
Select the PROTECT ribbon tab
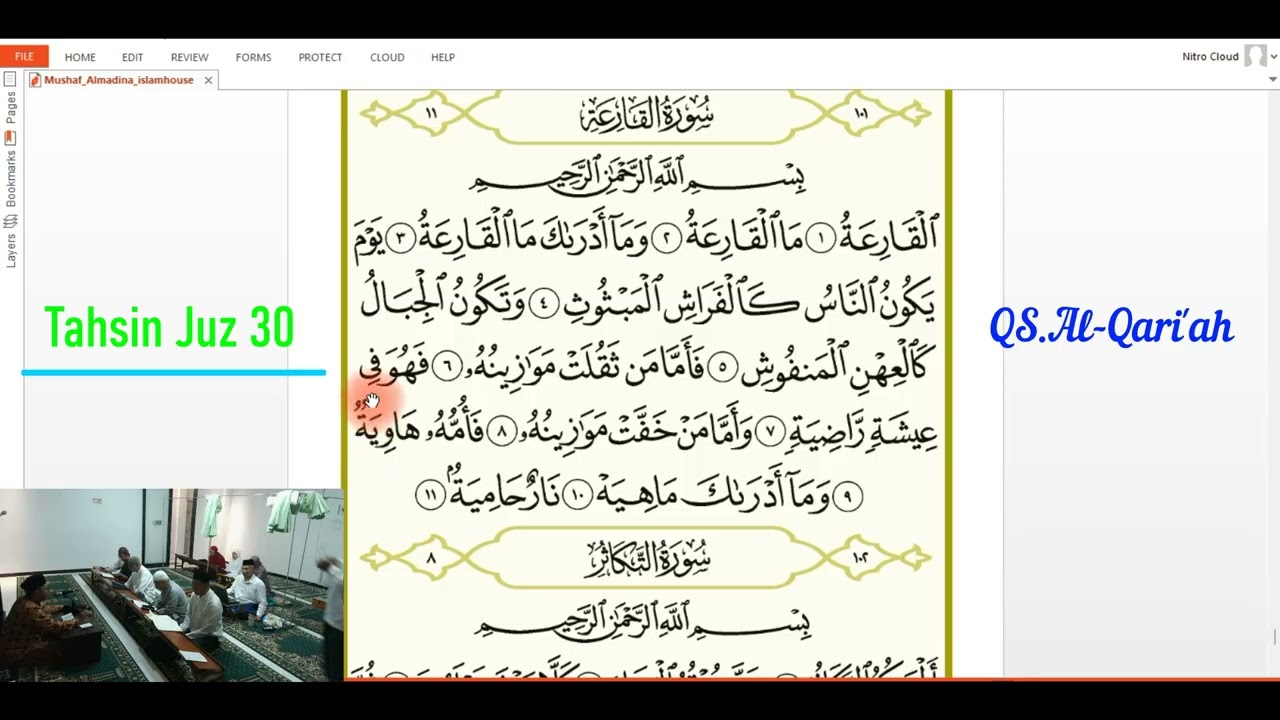point(320,57)
